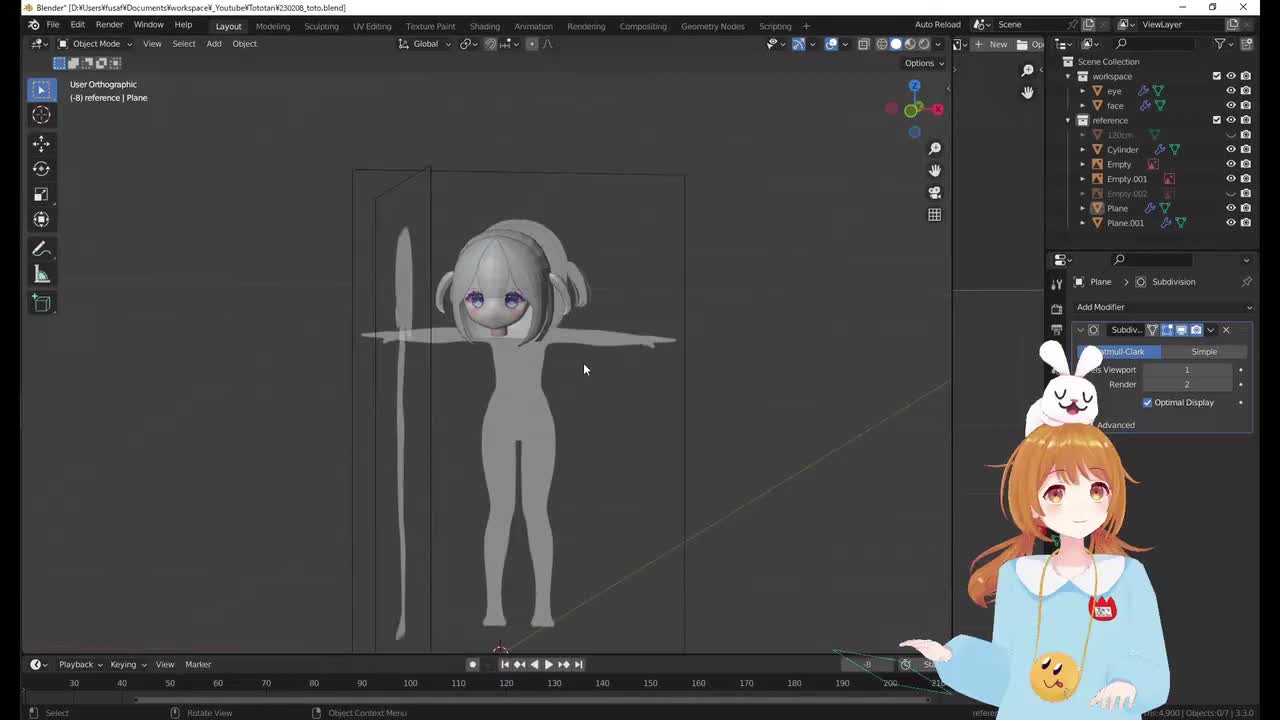
Task: Open the viewport Options dropdown
Action: (x=924, y=63)
